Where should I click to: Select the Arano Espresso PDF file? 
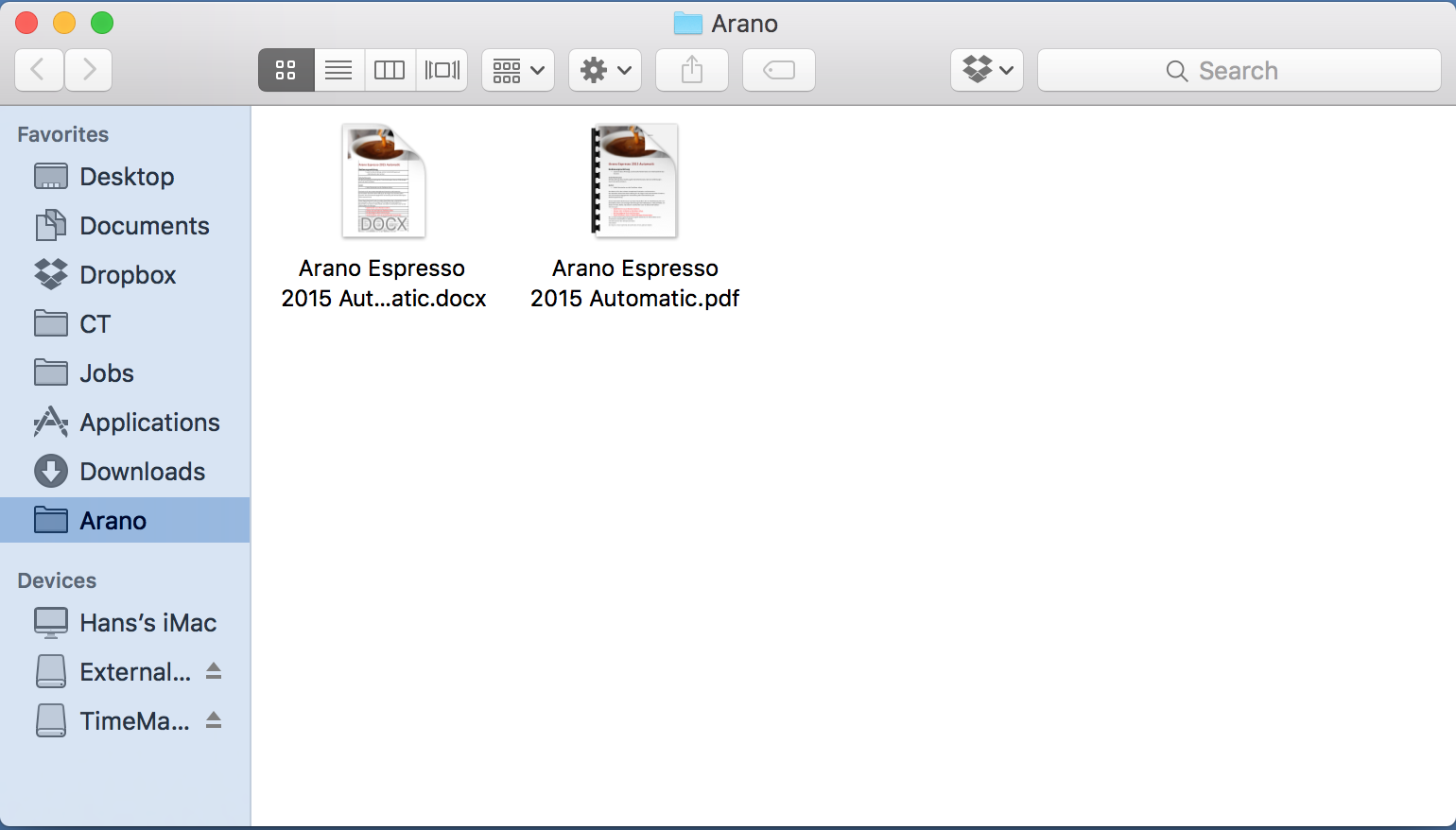point(634,182)
